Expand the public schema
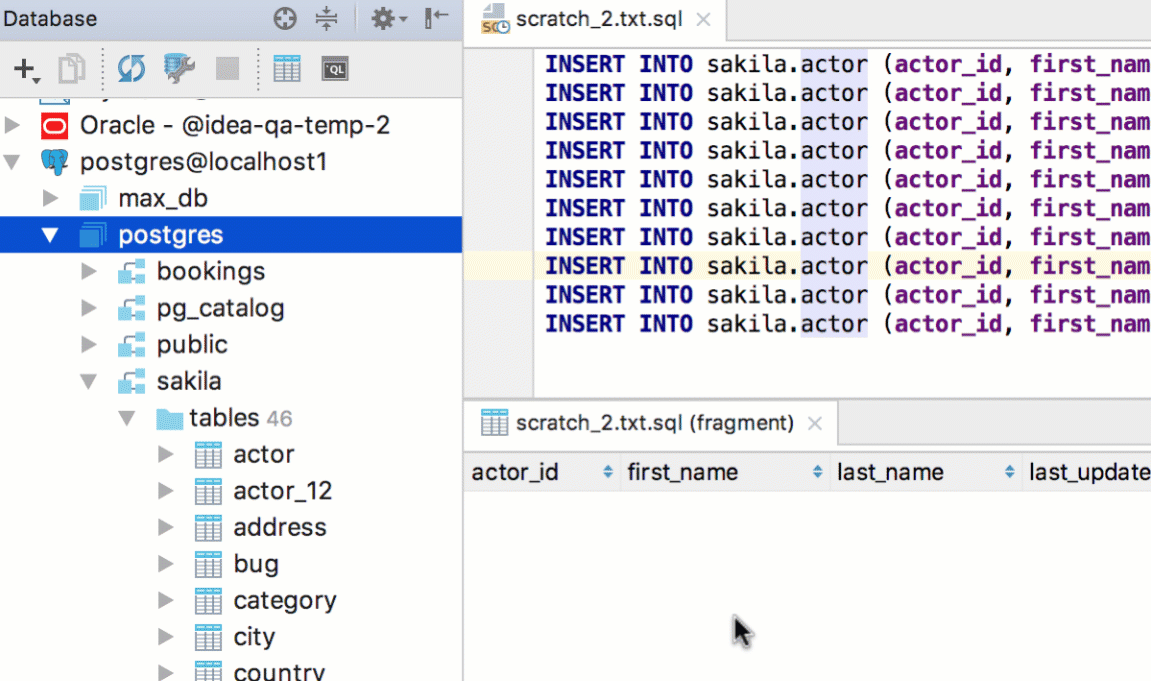The image size is (1151, 681). [89, 344]
